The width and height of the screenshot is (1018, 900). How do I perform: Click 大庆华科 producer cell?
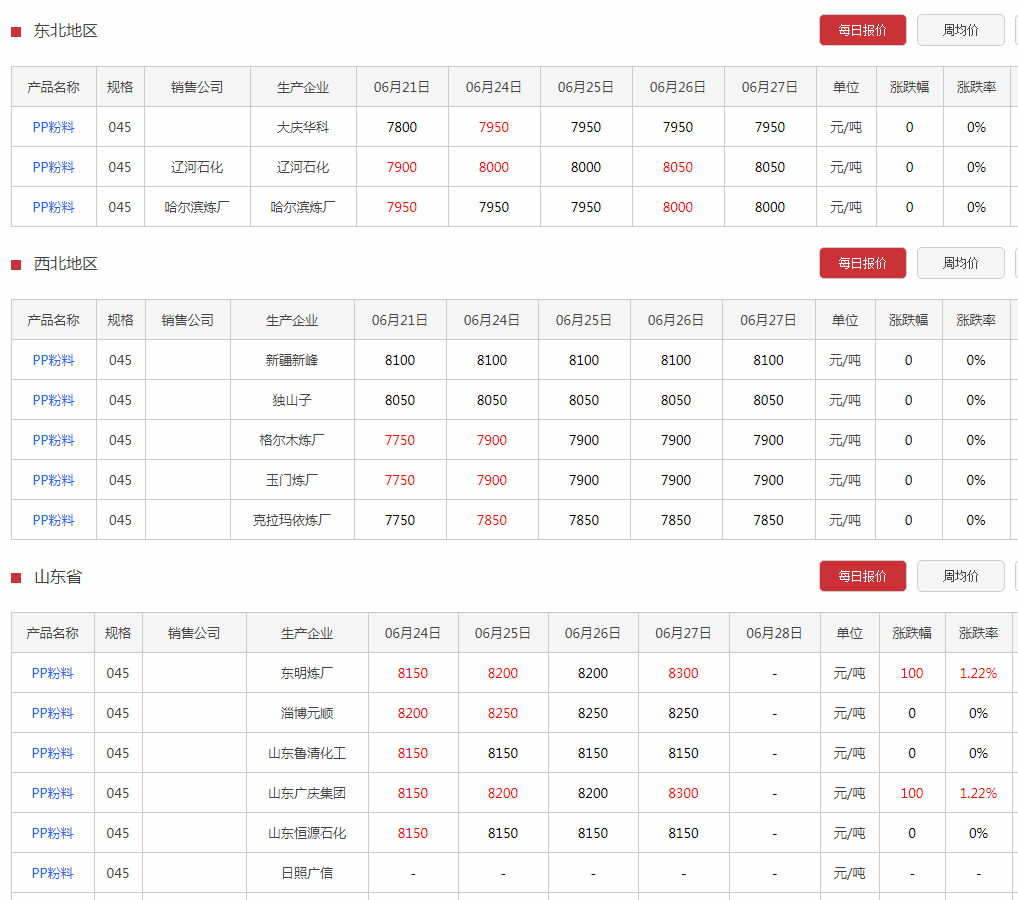(303, 127)
